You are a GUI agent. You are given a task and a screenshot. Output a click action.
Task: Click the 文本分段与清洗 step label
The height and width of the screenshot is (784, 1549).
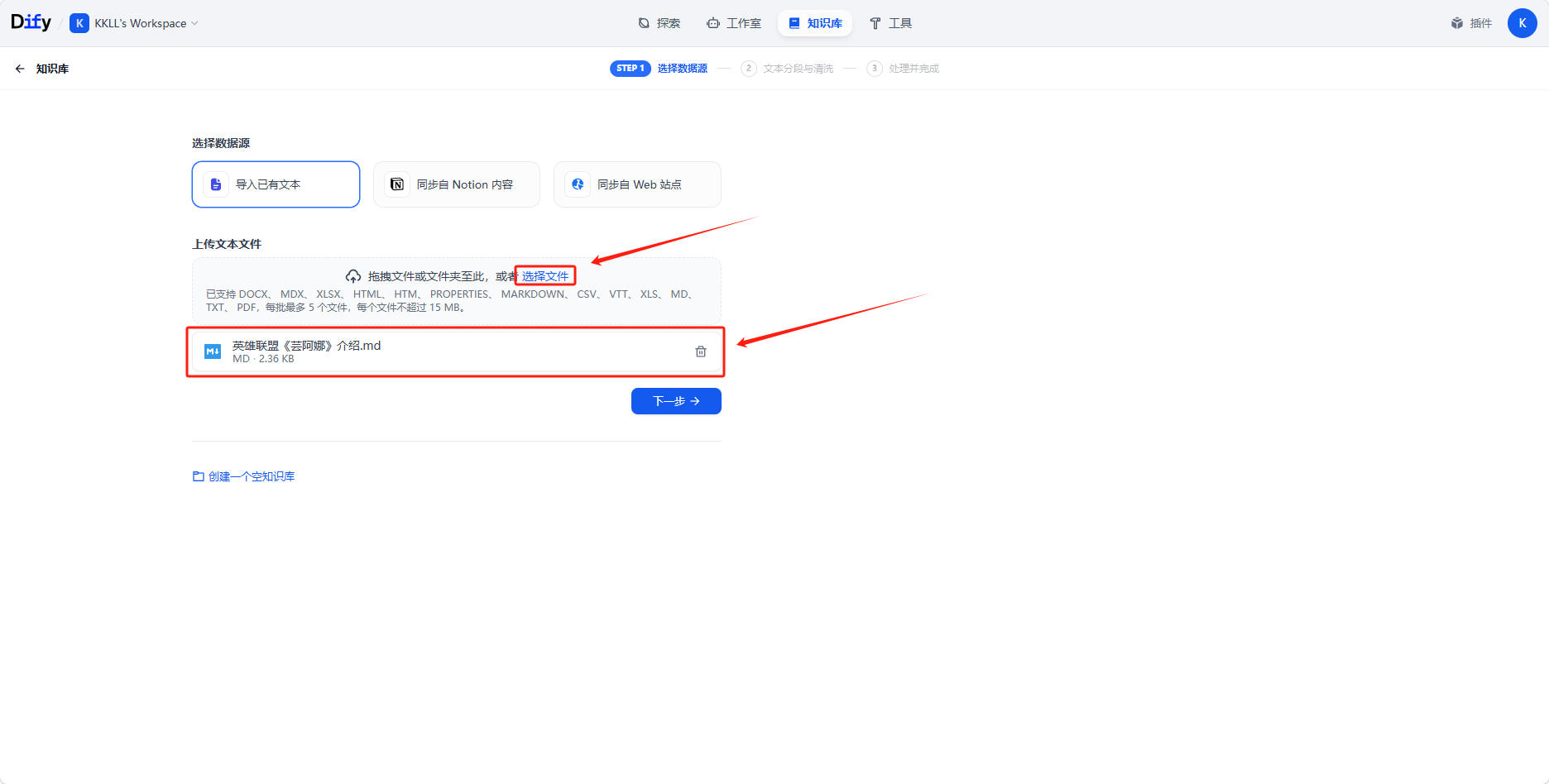[x=798, y=68]
